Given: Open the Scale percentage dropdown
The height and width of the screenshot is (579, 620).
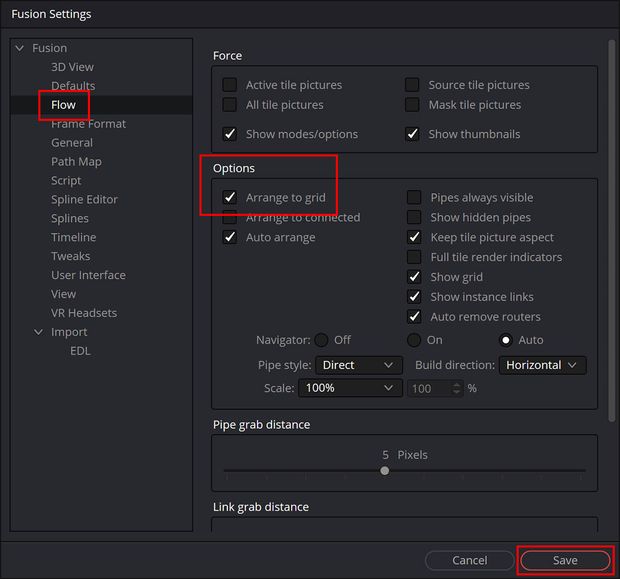Looking at the screenshot, I should coord(350,388).
